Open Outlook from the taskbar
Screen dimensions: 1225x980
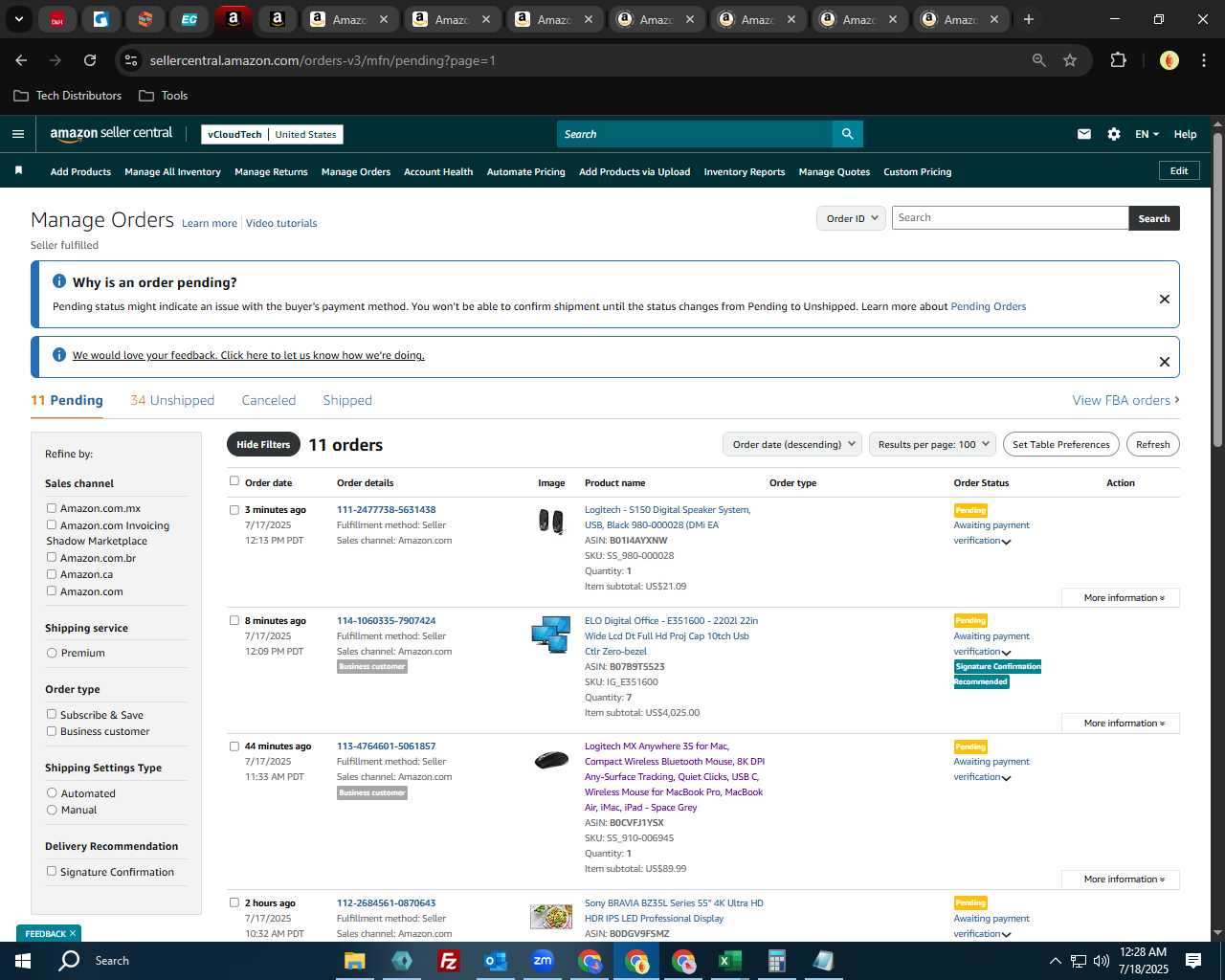495,961
